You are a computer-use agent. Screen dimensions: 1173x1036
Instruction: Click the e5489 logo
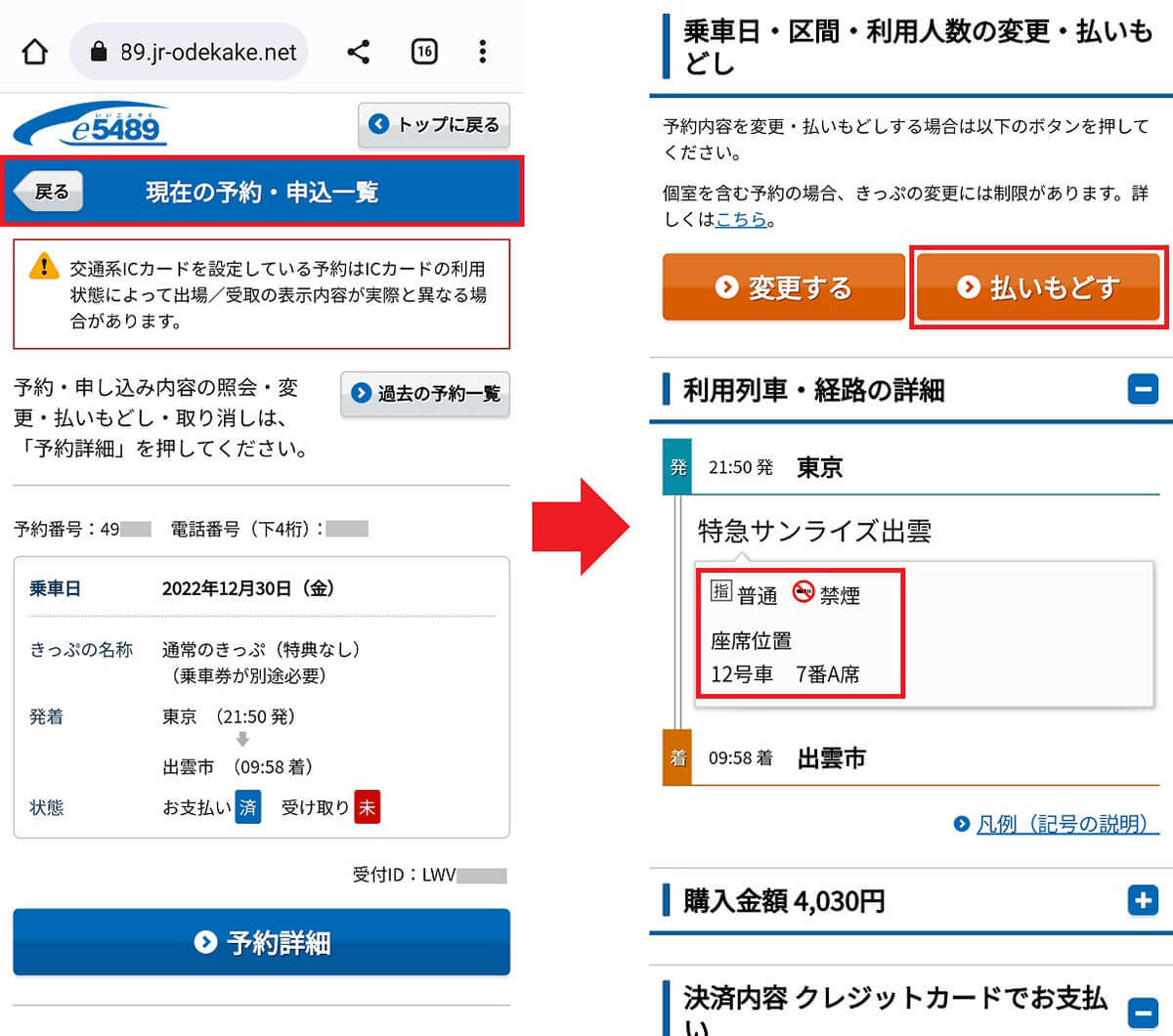pos(92,124)
